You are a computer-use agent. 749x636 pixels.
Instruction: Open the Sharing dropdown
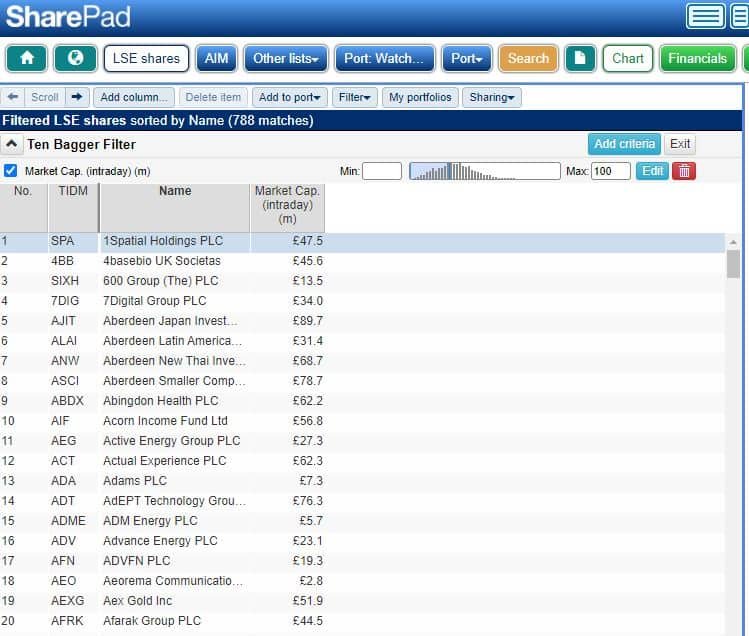[492, 97]
